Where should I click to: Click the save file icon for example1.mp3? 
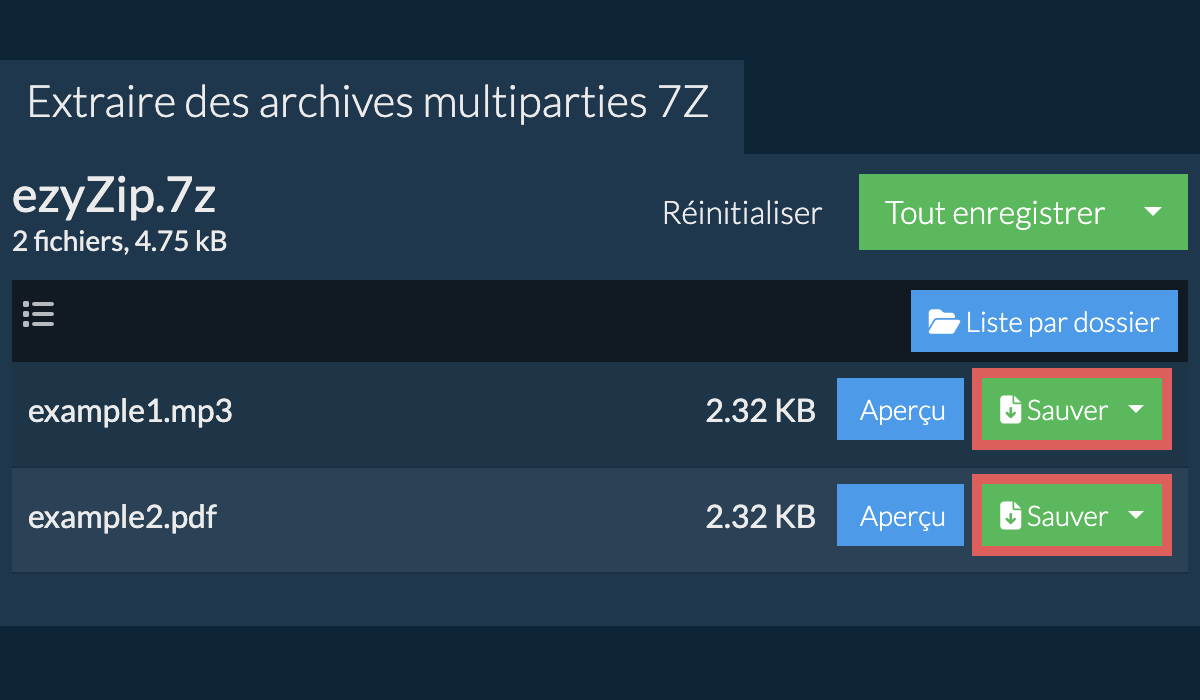tap(1010, 410)
